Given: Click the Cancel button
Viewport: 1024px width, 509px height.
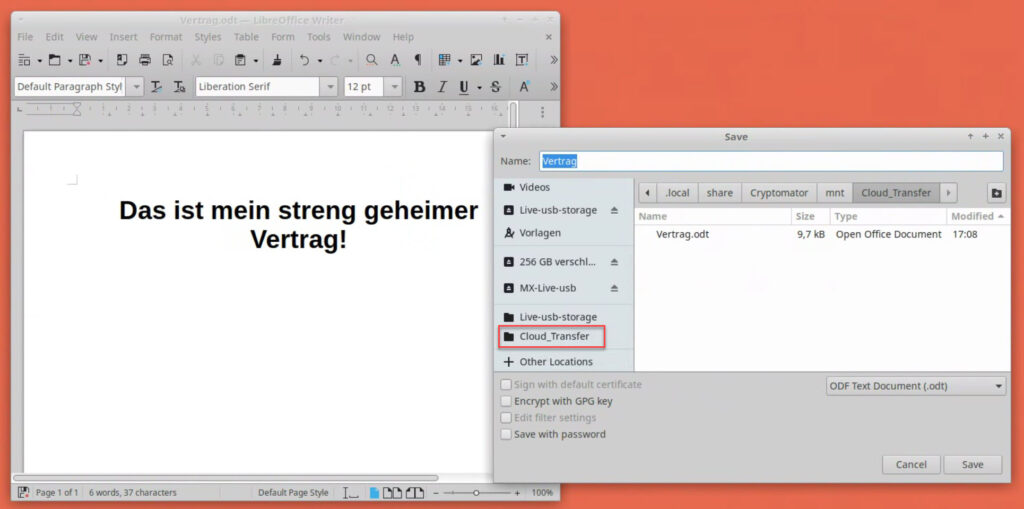Looking at the screenshot, I should pos(910,464).
